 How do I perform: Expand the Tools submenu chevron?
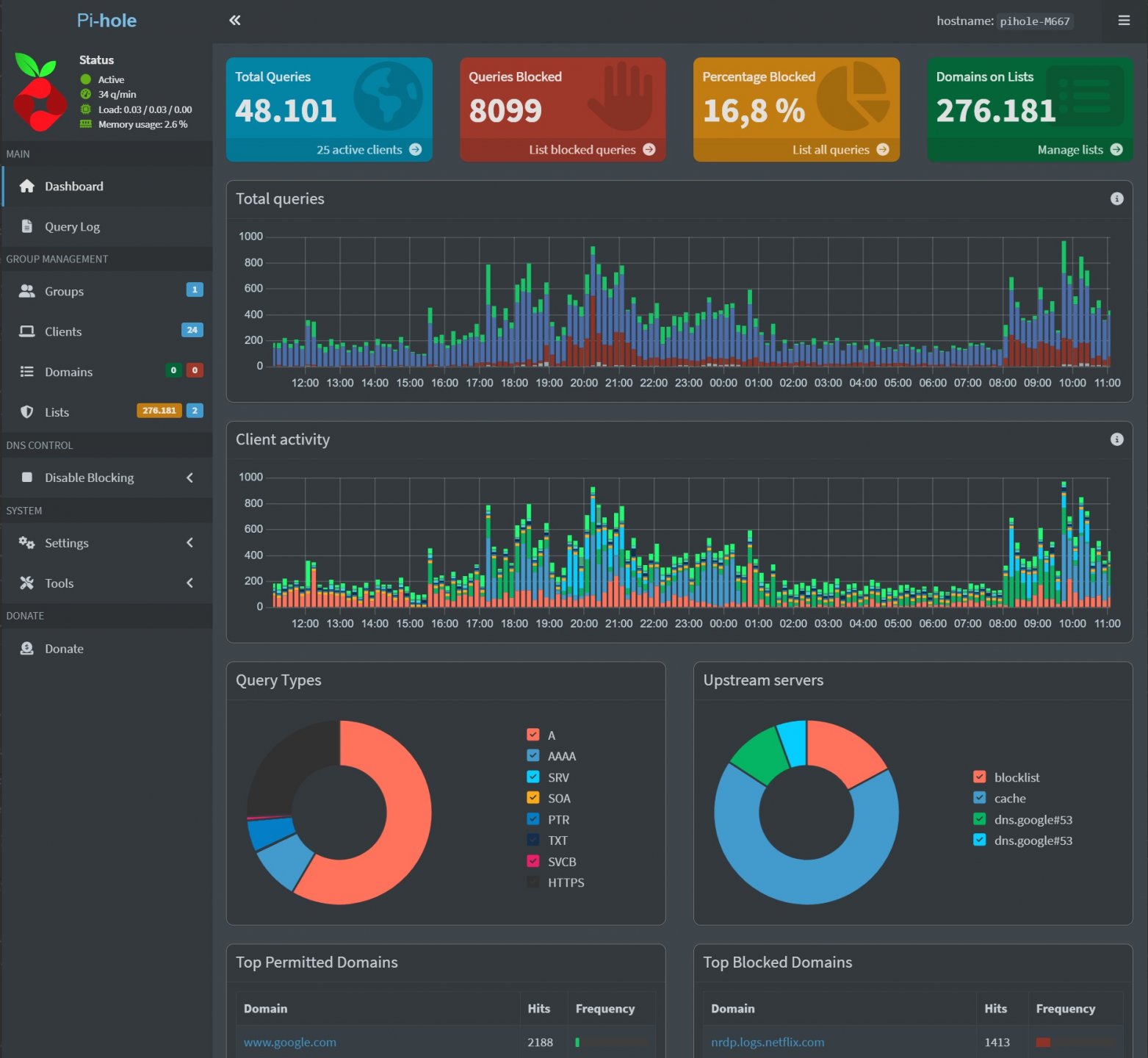click(x=190, y=583)
